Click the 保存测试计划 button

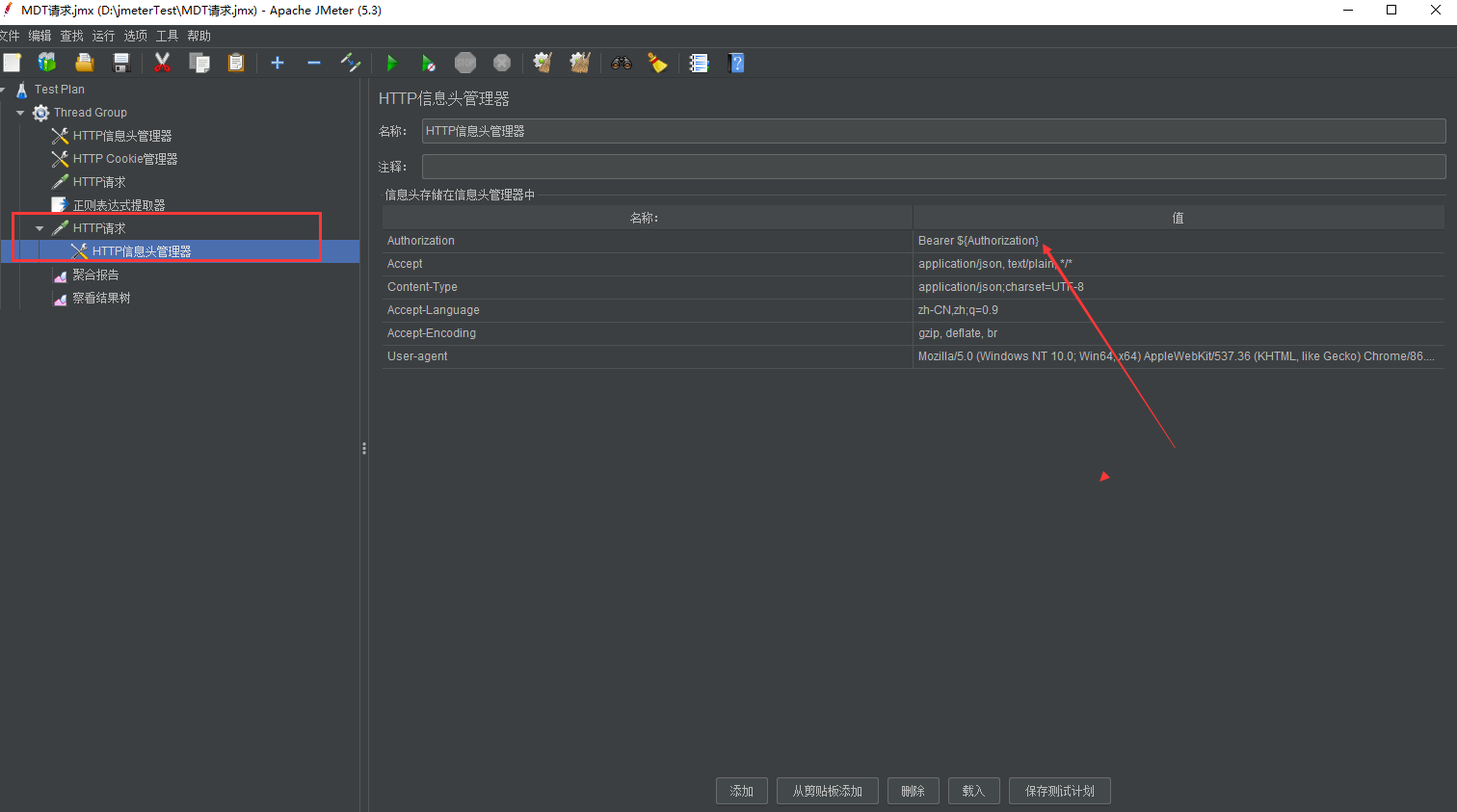(x=1060, y=791)
